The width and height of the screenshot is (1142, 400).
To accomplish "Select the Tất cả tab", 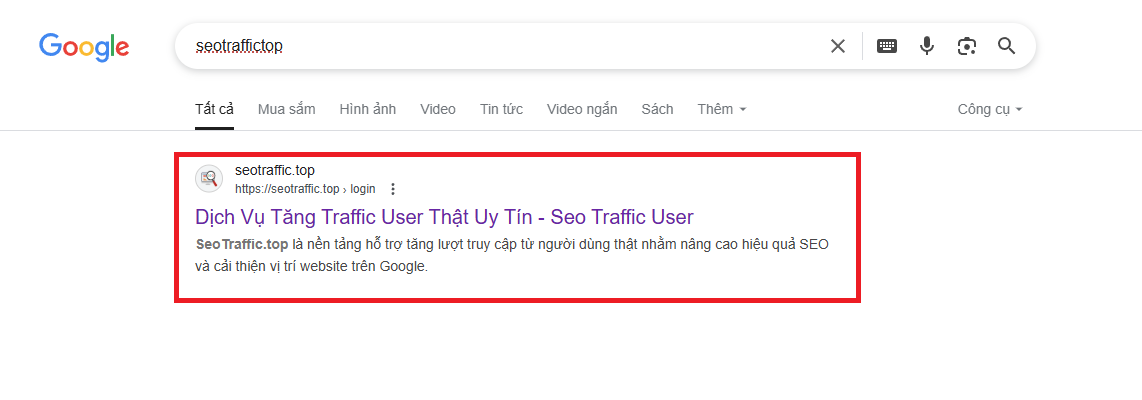I will pyautogui.click(x=214, y=109).
